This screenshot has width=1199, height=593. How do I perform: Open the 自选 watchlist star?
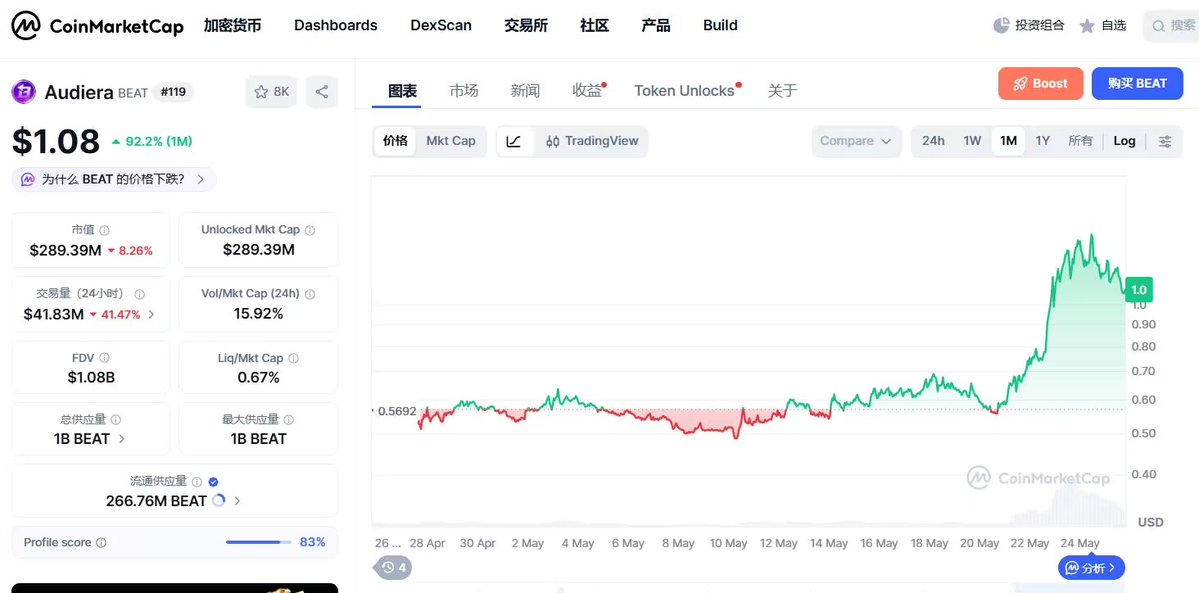1087,26
